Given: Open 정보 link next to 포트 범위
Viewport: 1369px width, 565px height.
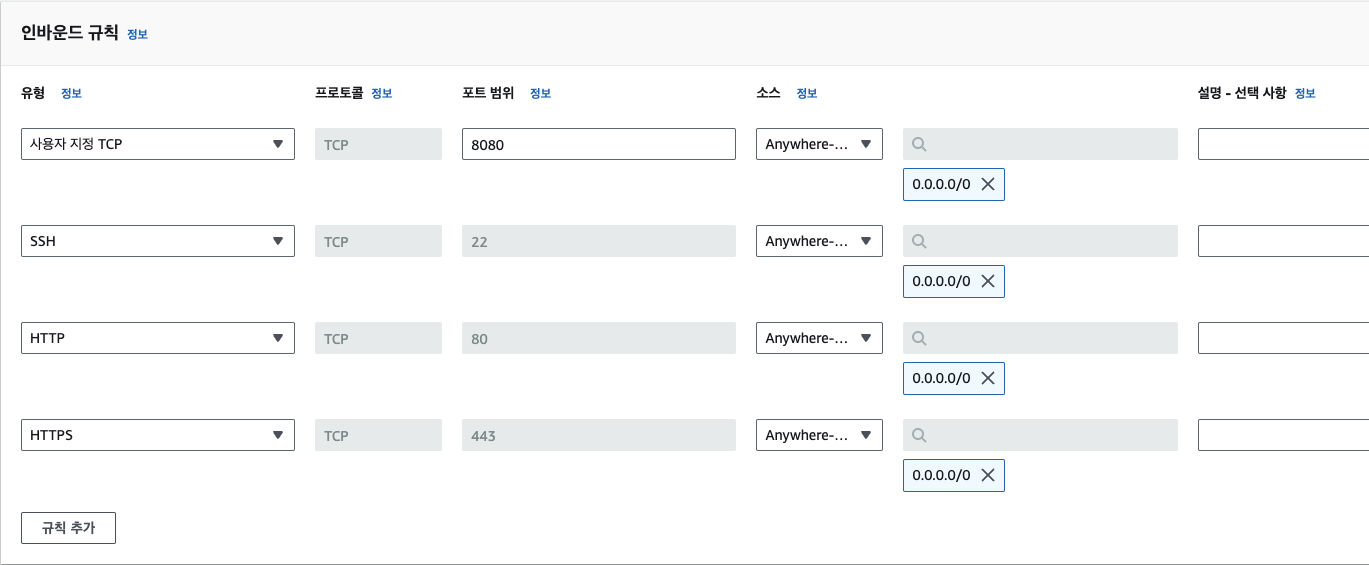Looking at the screenshot, I should (x=540, y=93).
